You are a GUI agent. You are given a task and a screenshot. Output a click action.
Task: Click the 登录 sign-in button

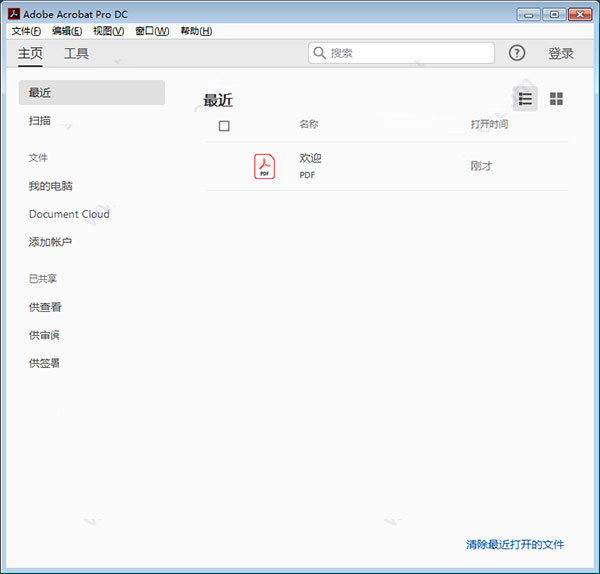tap(561, 53)
